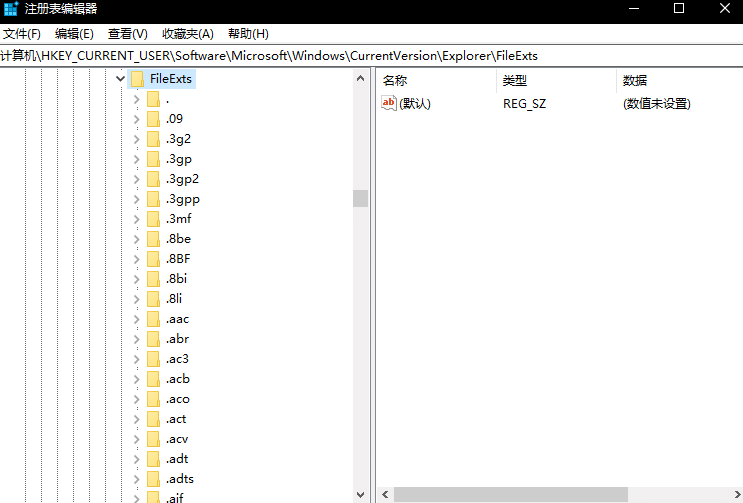Click the folder icon of .3g2

pos(154,139)
